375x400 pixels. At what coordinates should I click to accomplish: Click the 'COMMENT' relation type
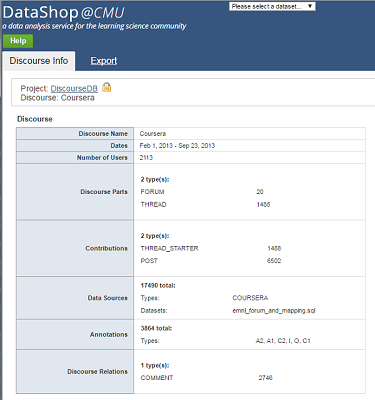click(x=157, y=378)
